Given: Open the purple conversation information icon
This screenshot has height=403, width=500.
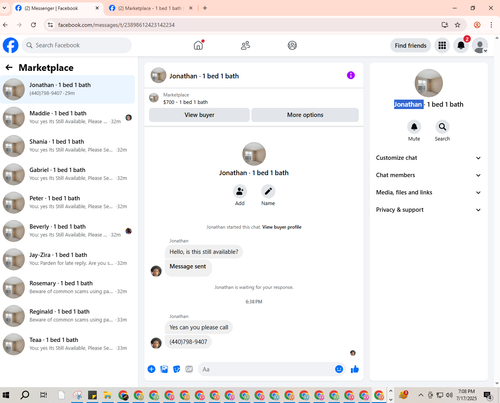Looking at the screenshot, I should [351, 75].
